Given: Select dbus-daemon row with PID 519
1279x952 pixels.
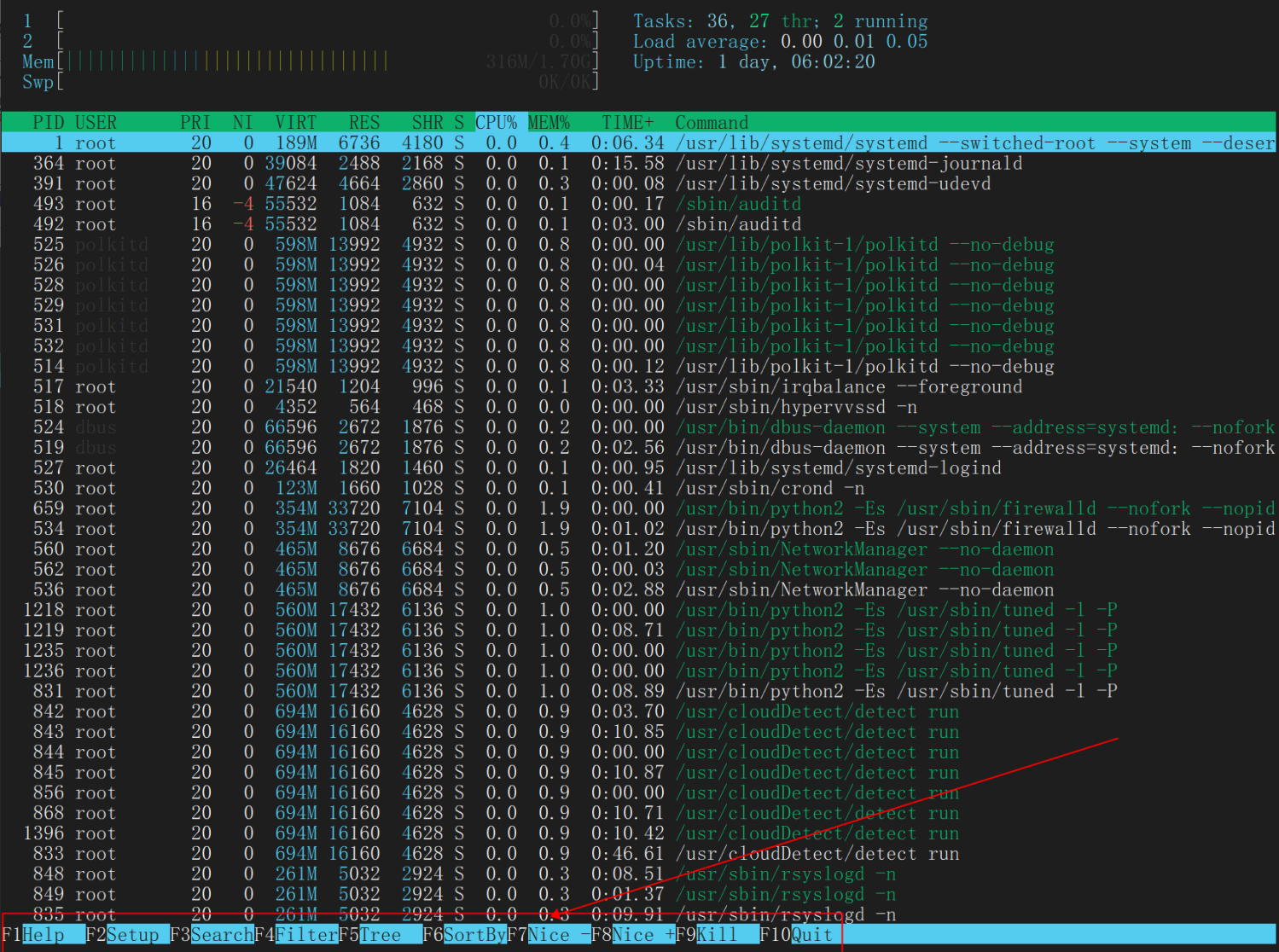Looking at the screenshot, I should click(639, 448).
